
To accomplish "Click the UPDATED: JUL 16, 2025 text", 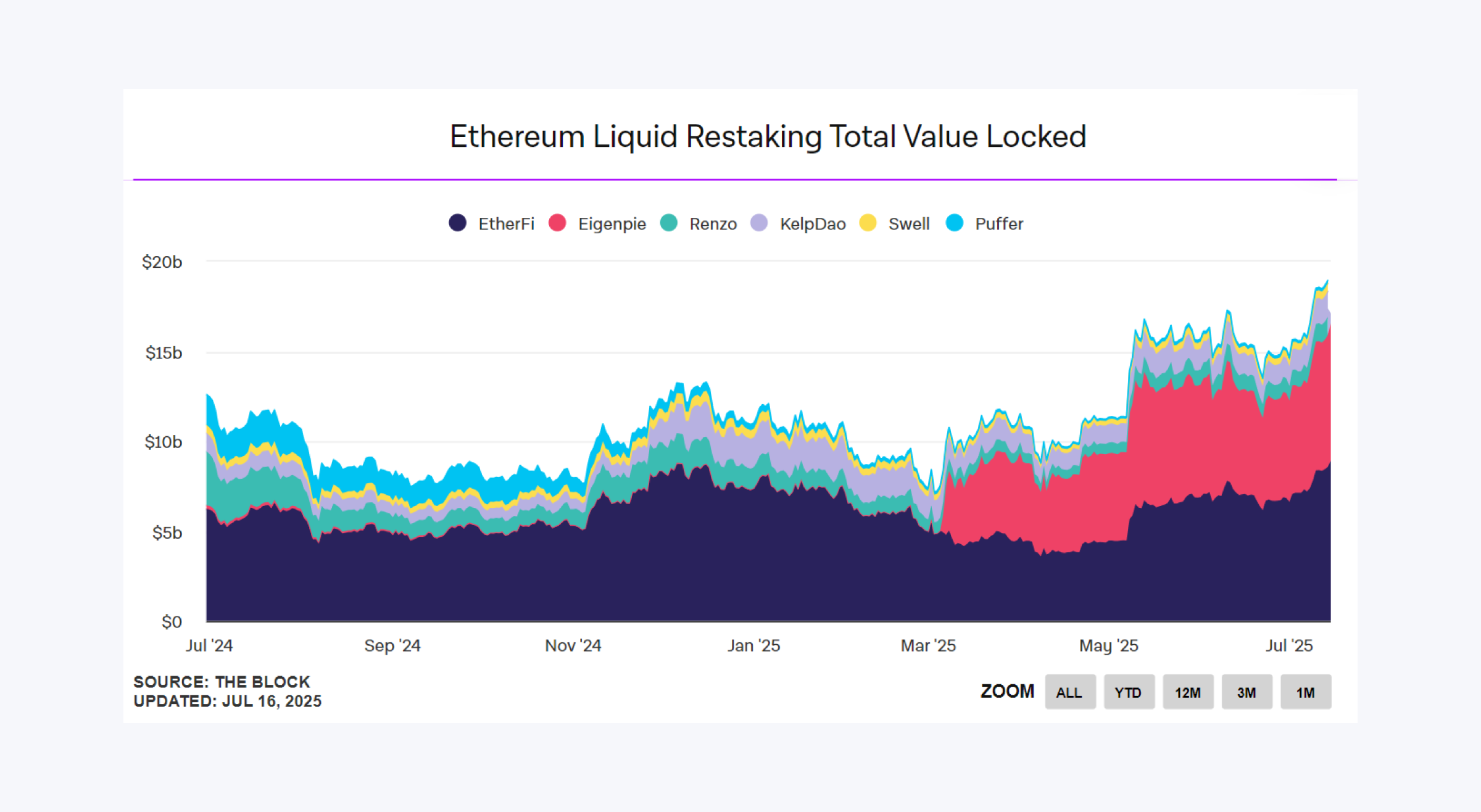I will [227, 702].
